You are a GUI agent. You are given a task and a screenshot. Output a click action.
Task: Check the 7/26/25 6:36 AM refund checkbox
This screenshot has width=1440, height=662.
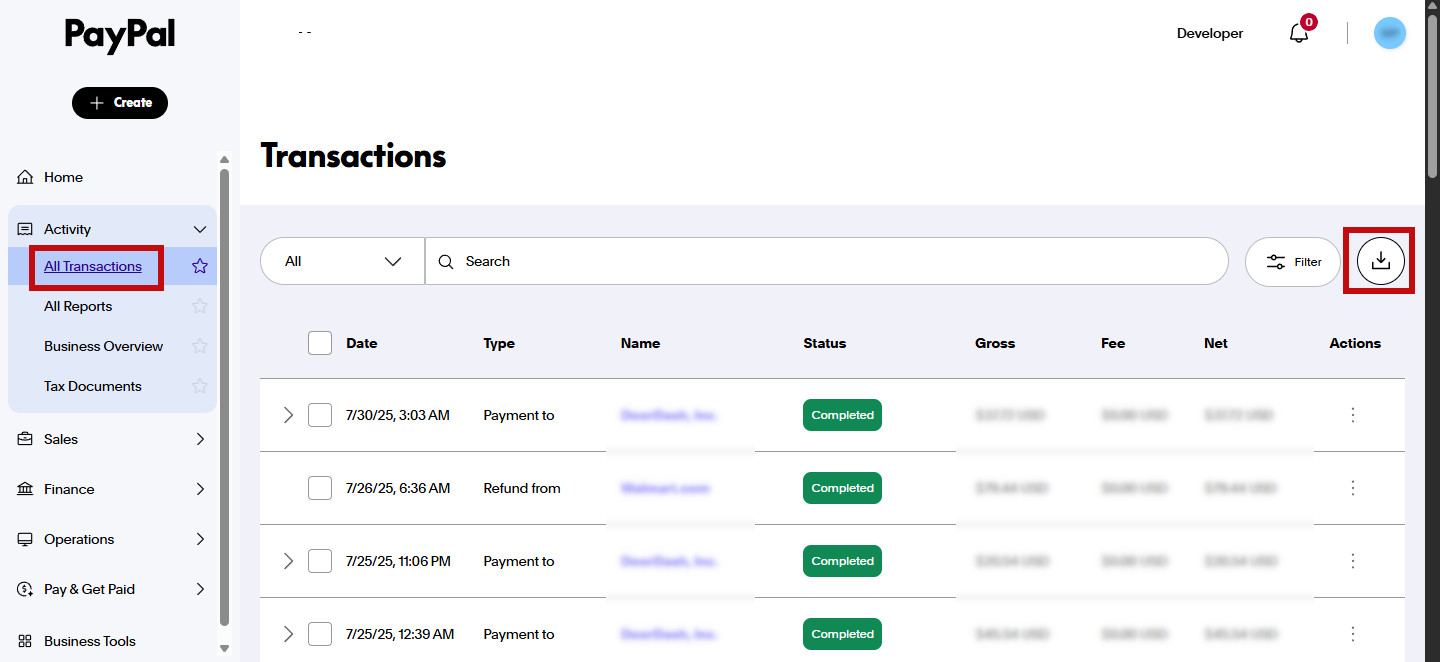click(320, 488)
